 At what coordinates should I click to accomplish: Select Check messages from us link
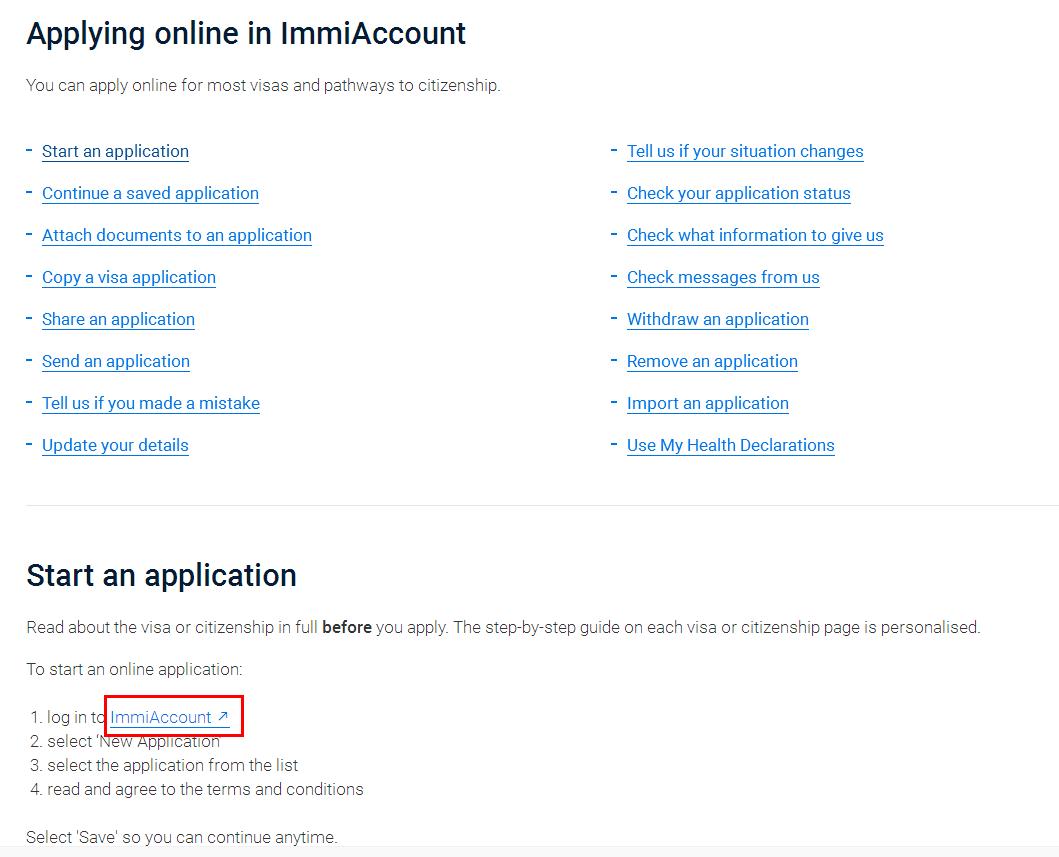point(723,277)
